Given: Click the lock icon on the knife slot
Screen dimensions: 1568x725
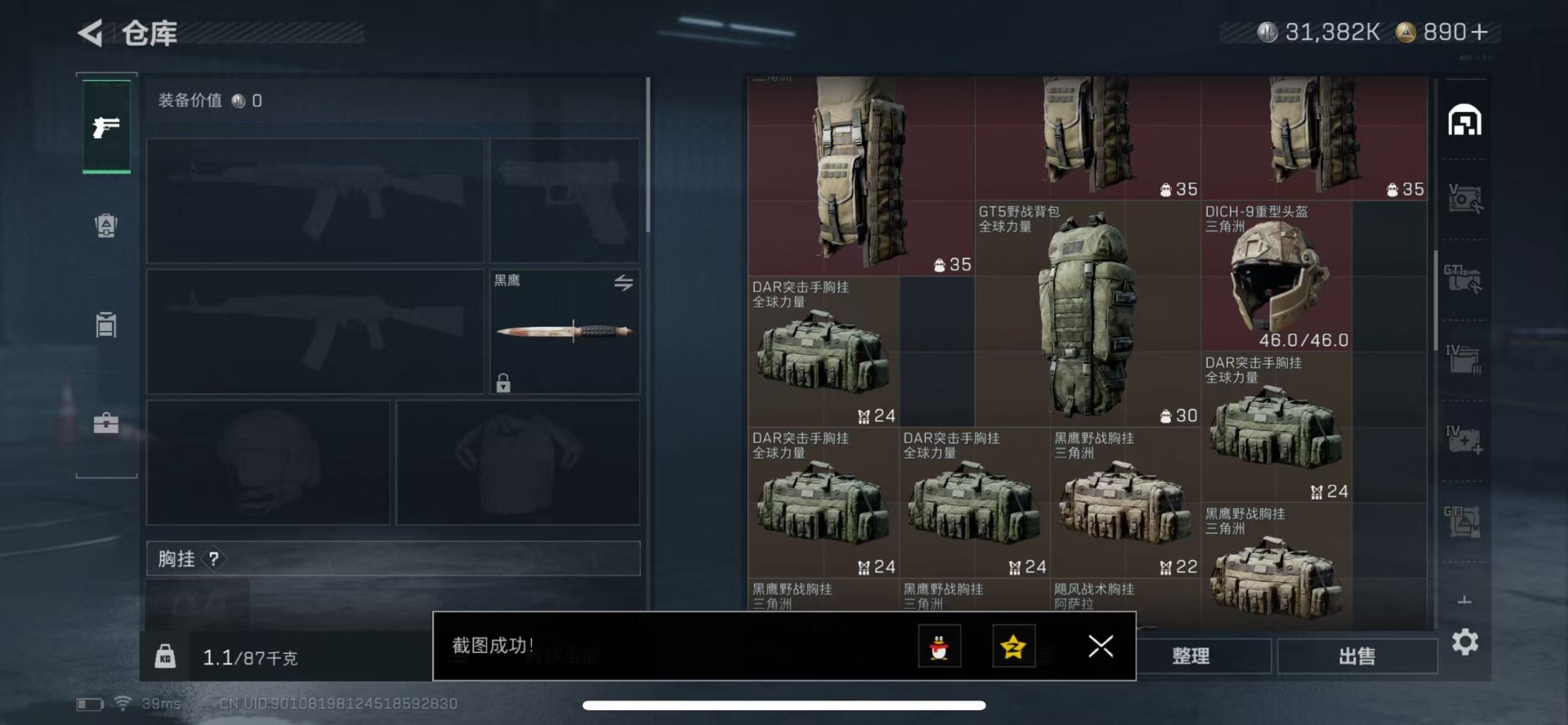Looking at the screenshot, I should 503,383.
